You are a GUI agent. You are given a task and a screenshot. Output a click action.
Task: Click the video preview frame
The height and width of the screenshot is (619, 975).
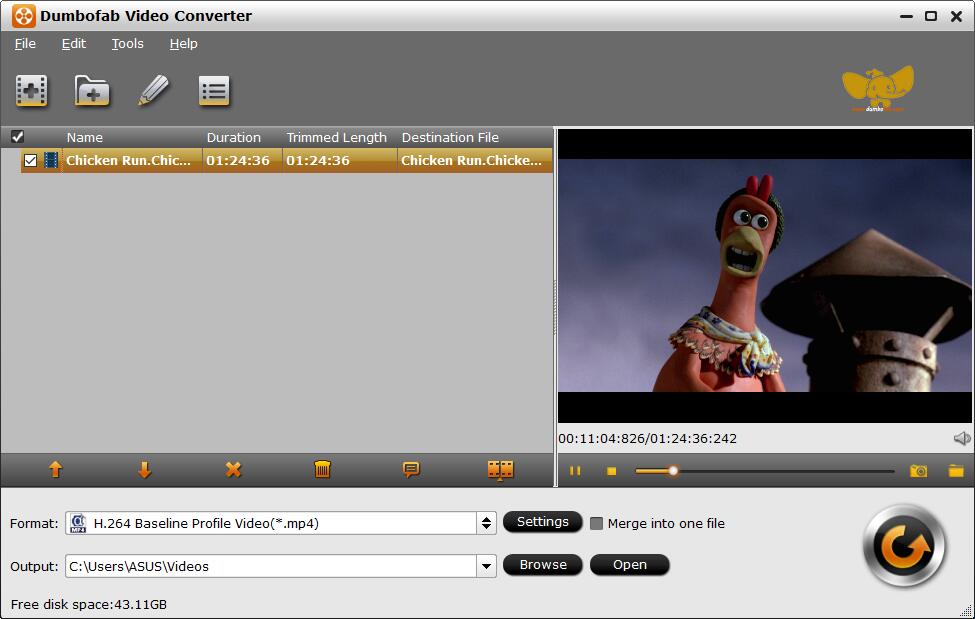tap(765, 276)
